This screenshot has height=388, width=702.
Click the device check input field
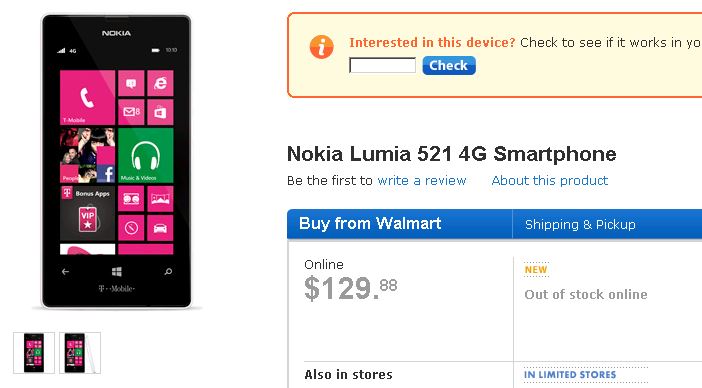pos(382,65)
